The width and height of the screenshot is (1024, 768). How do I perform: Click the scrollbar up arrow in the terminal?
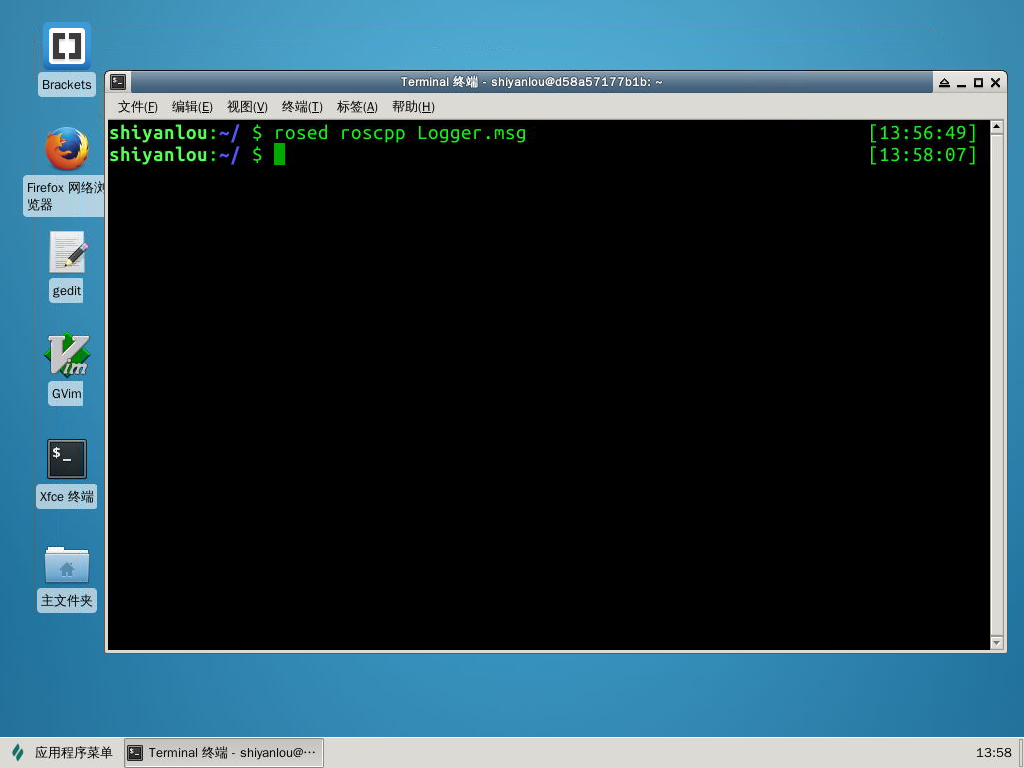click(x=996, y=128)
